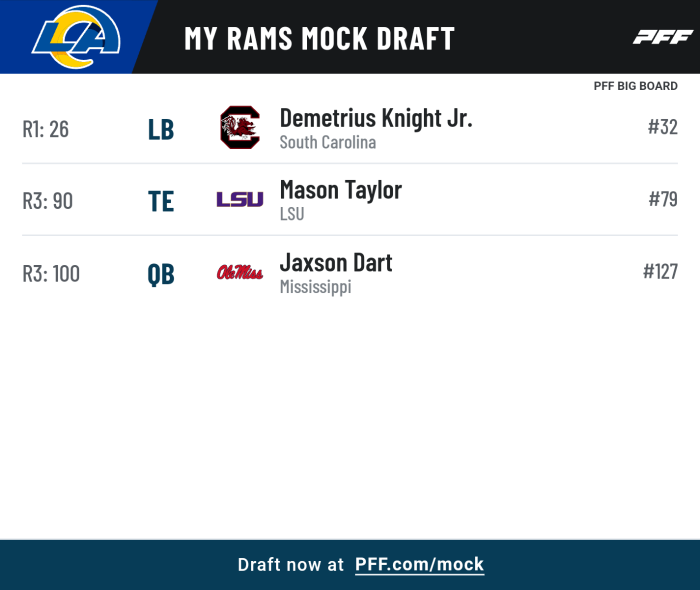Click the South Carolina Gamecocks logo

pos(240,127)
